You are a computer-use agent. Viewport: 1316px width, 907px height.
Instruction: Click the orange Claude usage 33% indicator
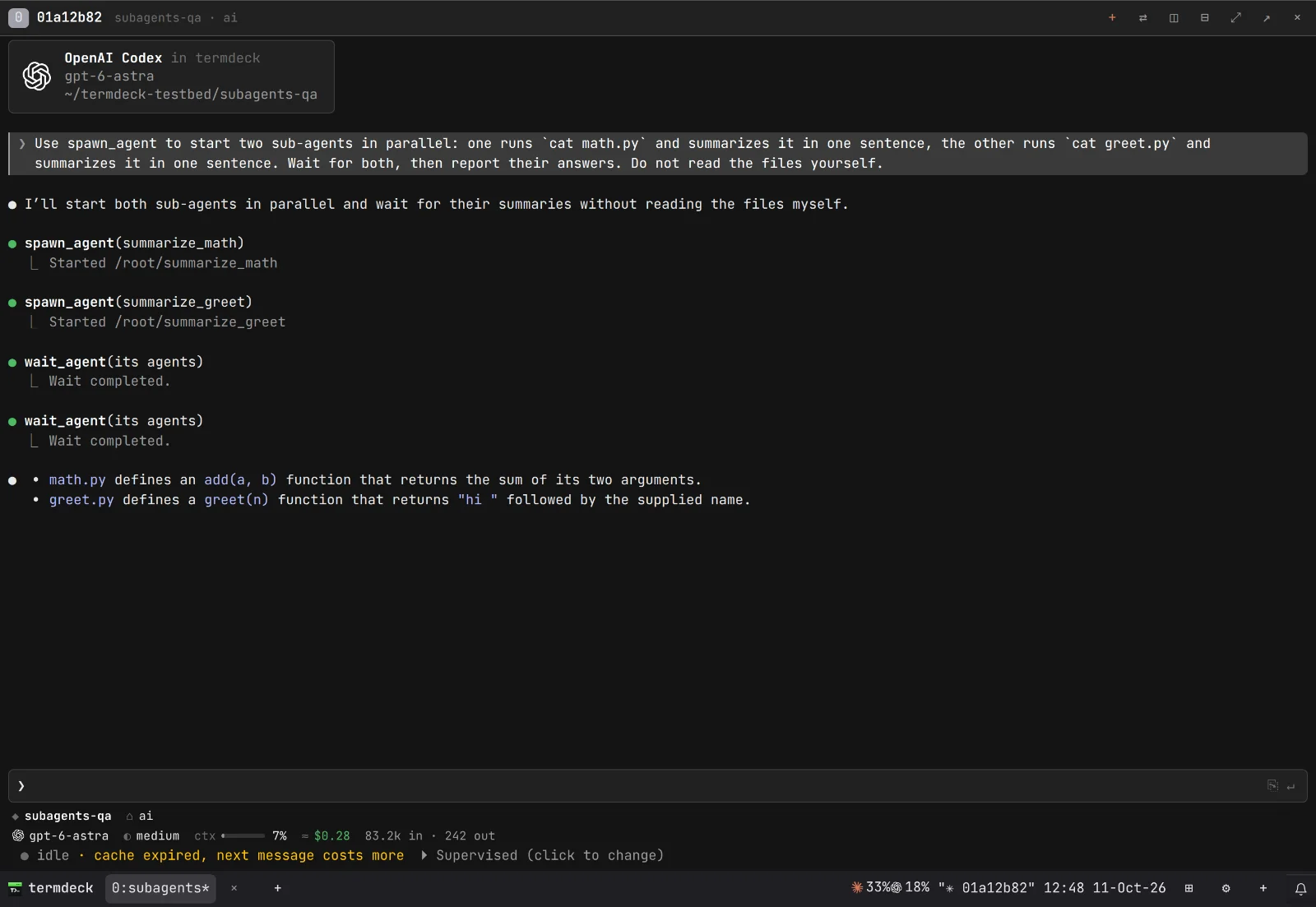870,887
